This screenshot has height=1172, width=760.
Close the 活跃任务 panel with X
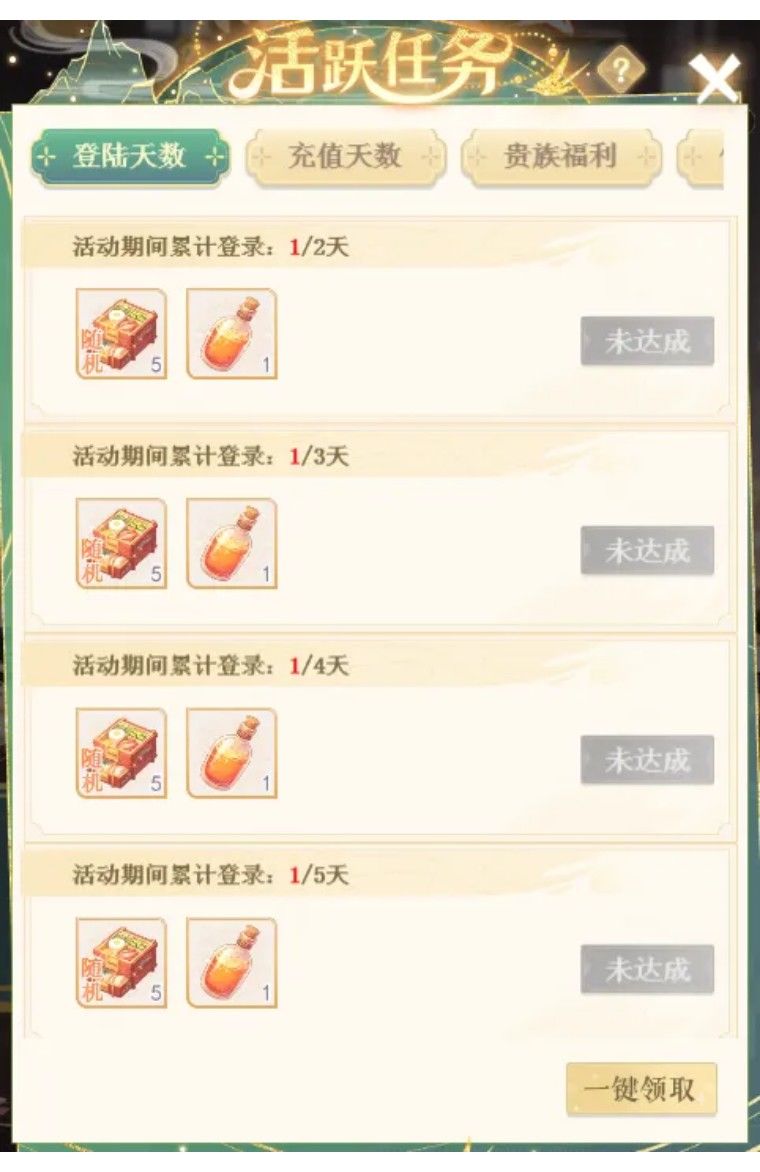coord(714,78)
